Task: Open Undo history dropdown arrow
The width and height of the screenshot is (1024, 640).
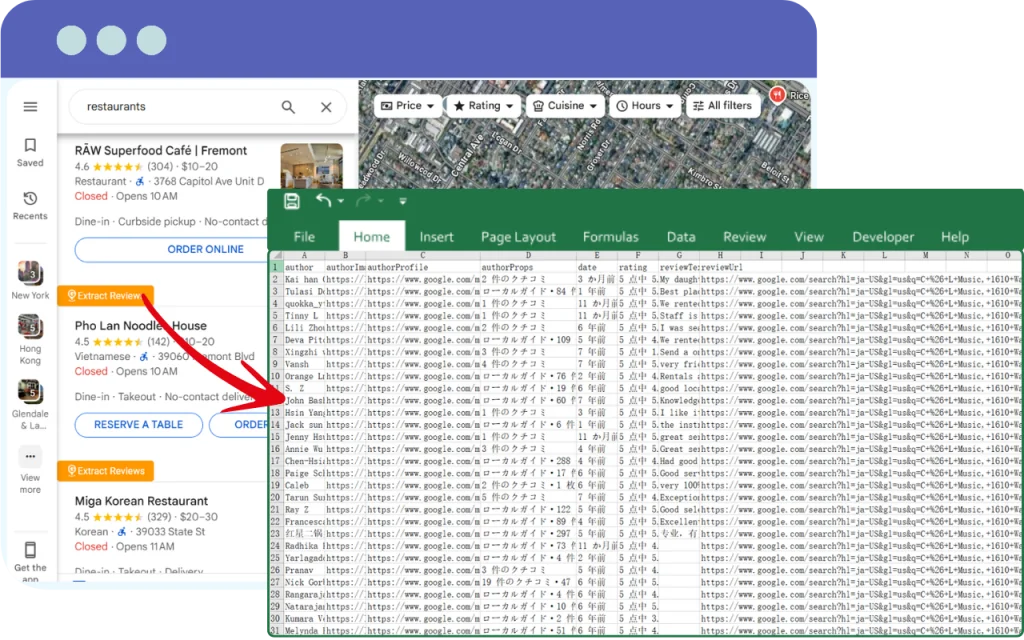Action: (341, 202)
